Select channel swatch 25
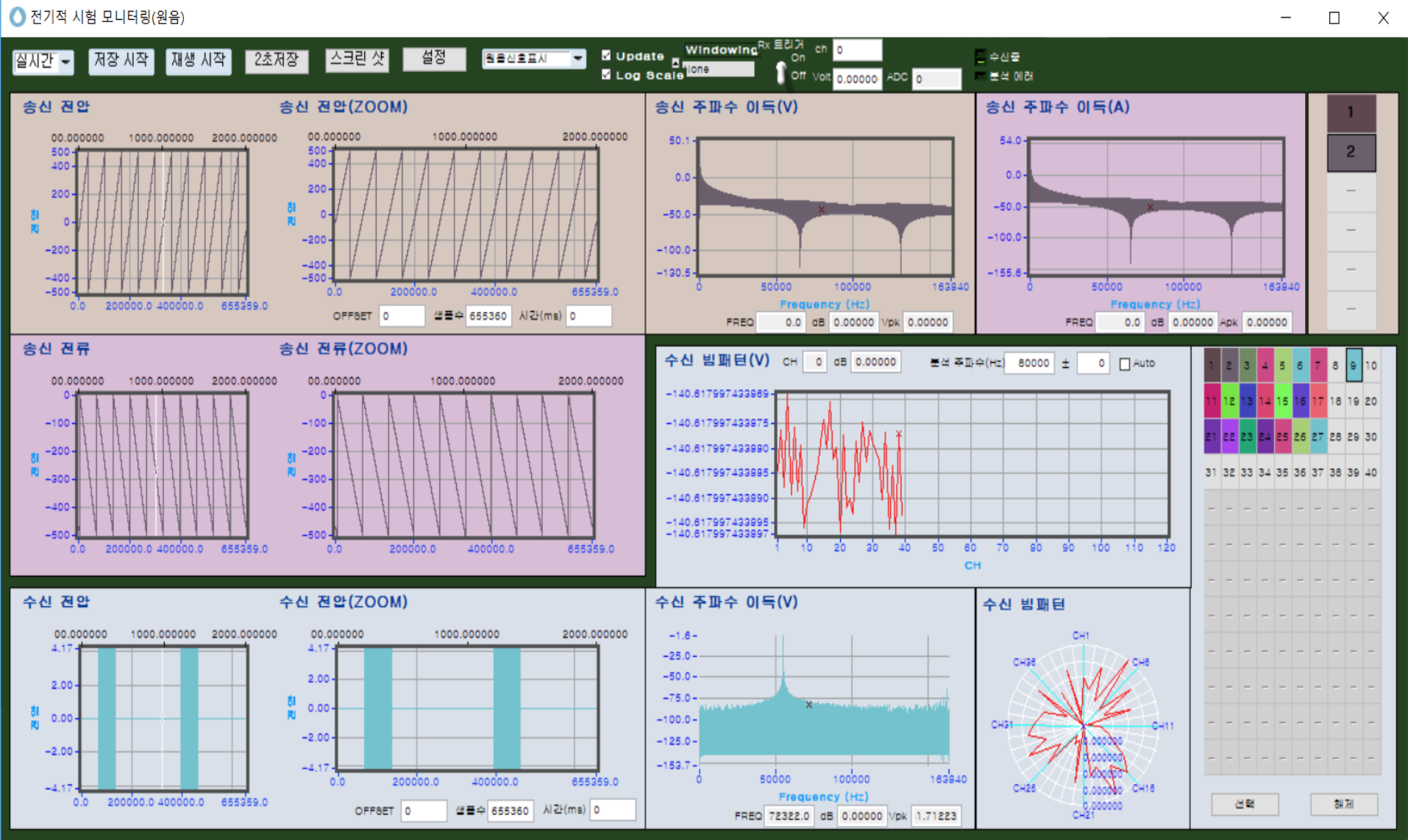1408x840 pixels. [x=1283, y=436]
